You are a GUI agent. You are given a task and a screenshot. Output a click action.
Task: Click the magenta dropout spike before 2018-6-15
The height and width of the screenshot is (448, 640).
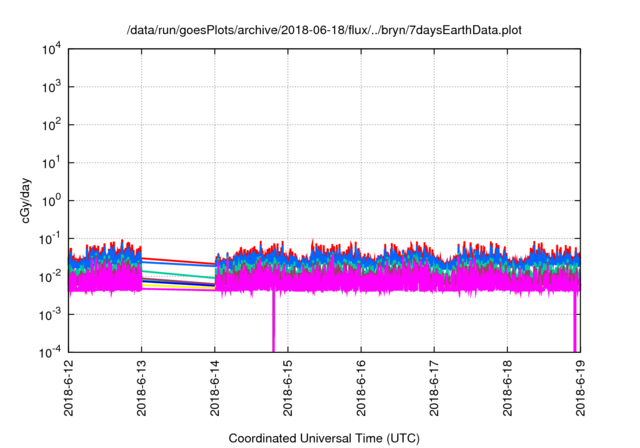click(273, 322)
